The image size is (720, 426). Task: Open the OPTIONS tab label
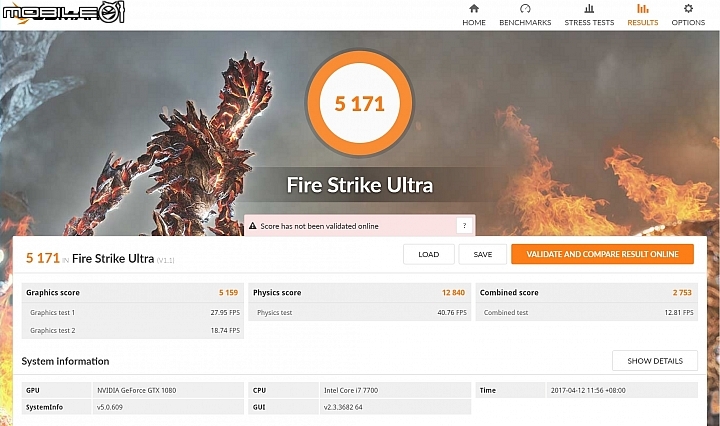688,22
